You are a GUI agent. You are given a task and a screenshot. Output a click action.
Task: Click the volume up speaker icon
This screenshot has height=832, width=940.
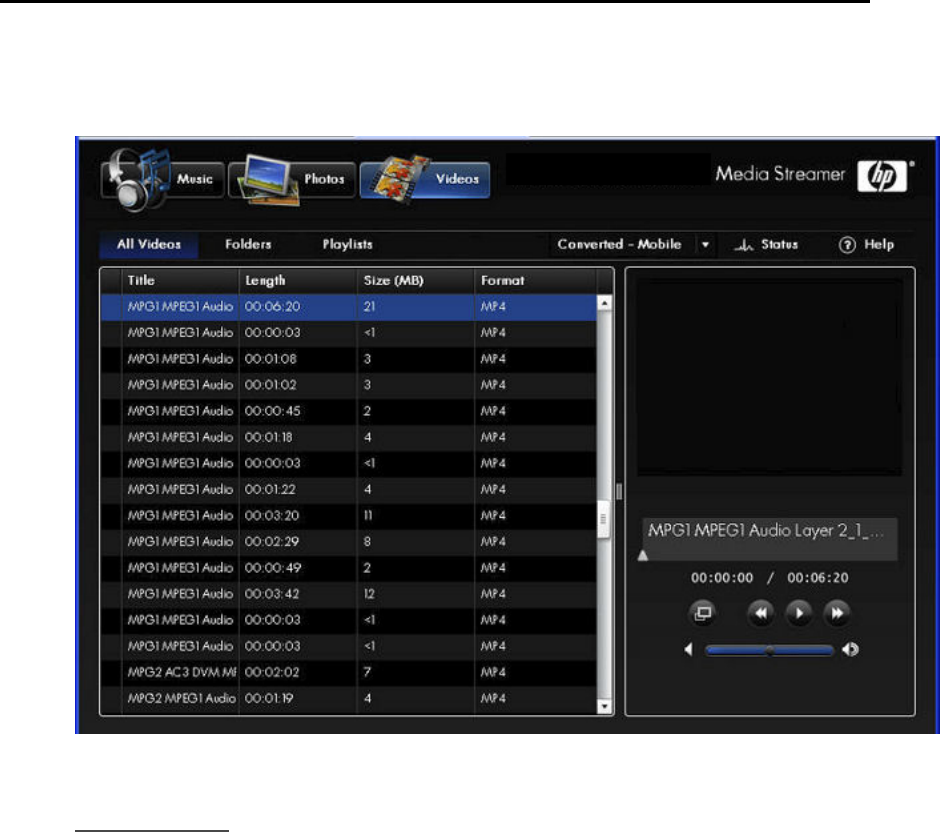[850, 650]
